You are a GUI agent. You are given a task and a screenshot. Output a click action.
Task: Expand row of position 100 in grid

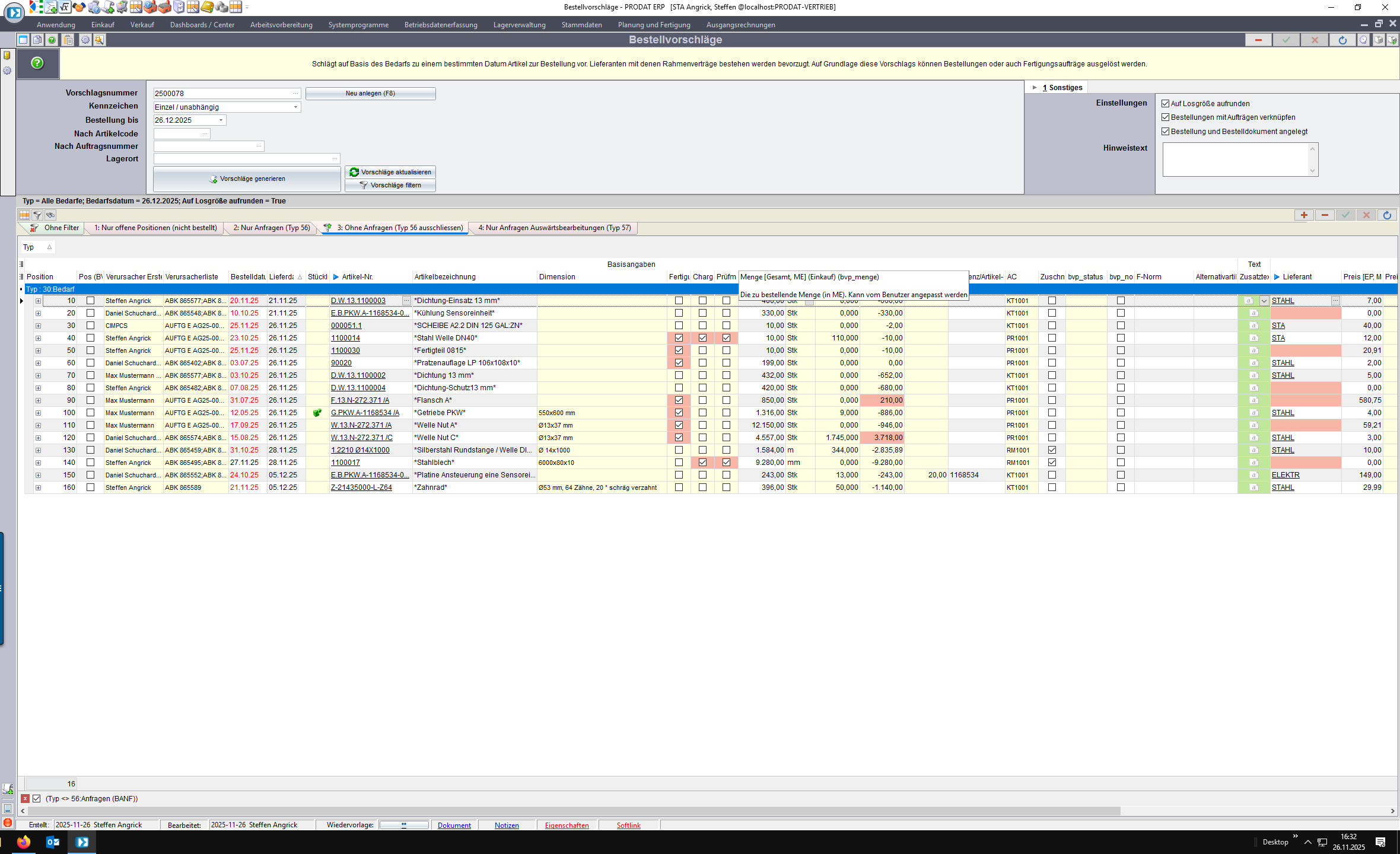[38, 413]
